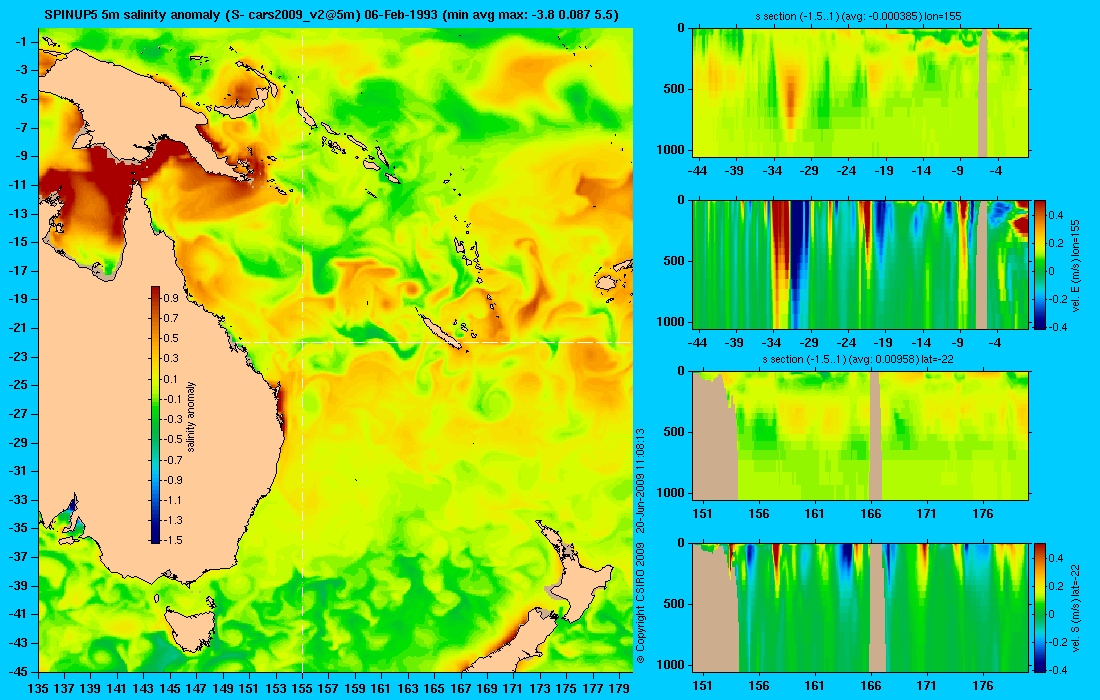Click the 0.9 value on salinity colorbar
The image size is (1100, 700).
[x=171, y=298]
